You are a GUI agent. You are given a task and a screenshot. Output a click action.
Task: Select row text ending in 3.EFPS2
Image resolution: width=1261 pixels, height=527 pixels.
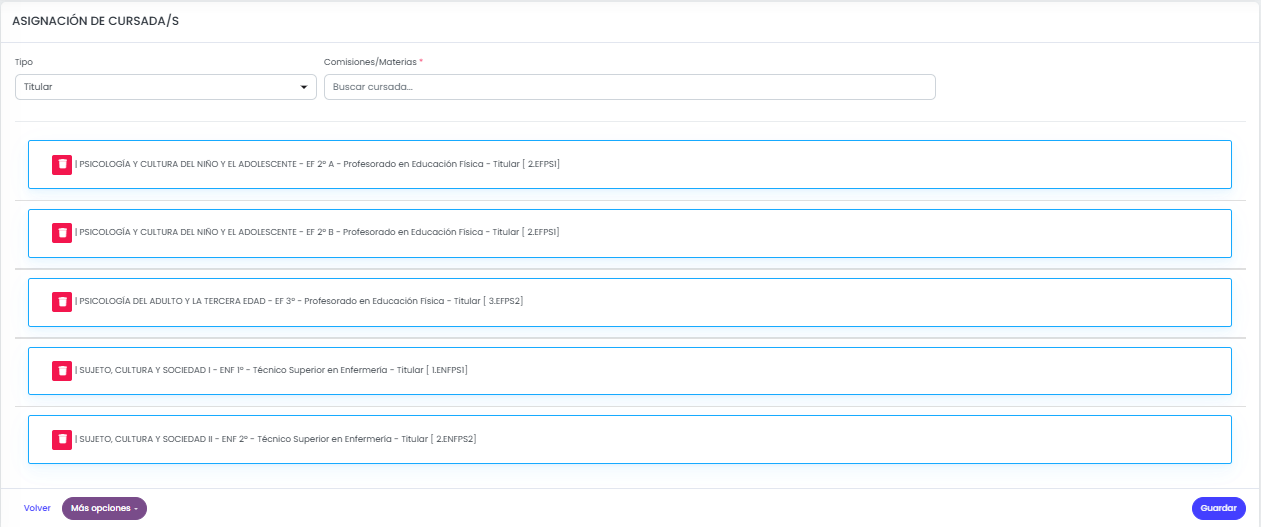[299, 301]
